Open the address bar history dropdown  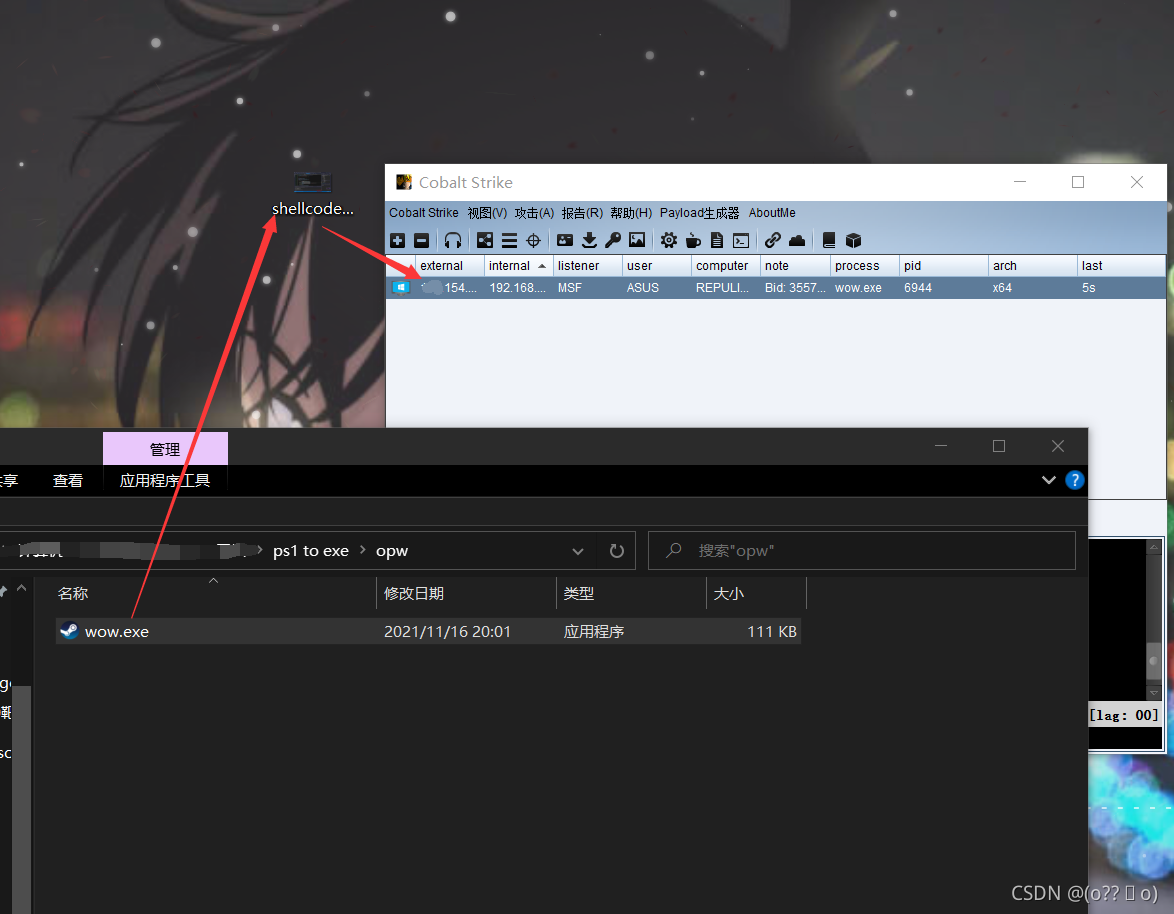(578, 552)
